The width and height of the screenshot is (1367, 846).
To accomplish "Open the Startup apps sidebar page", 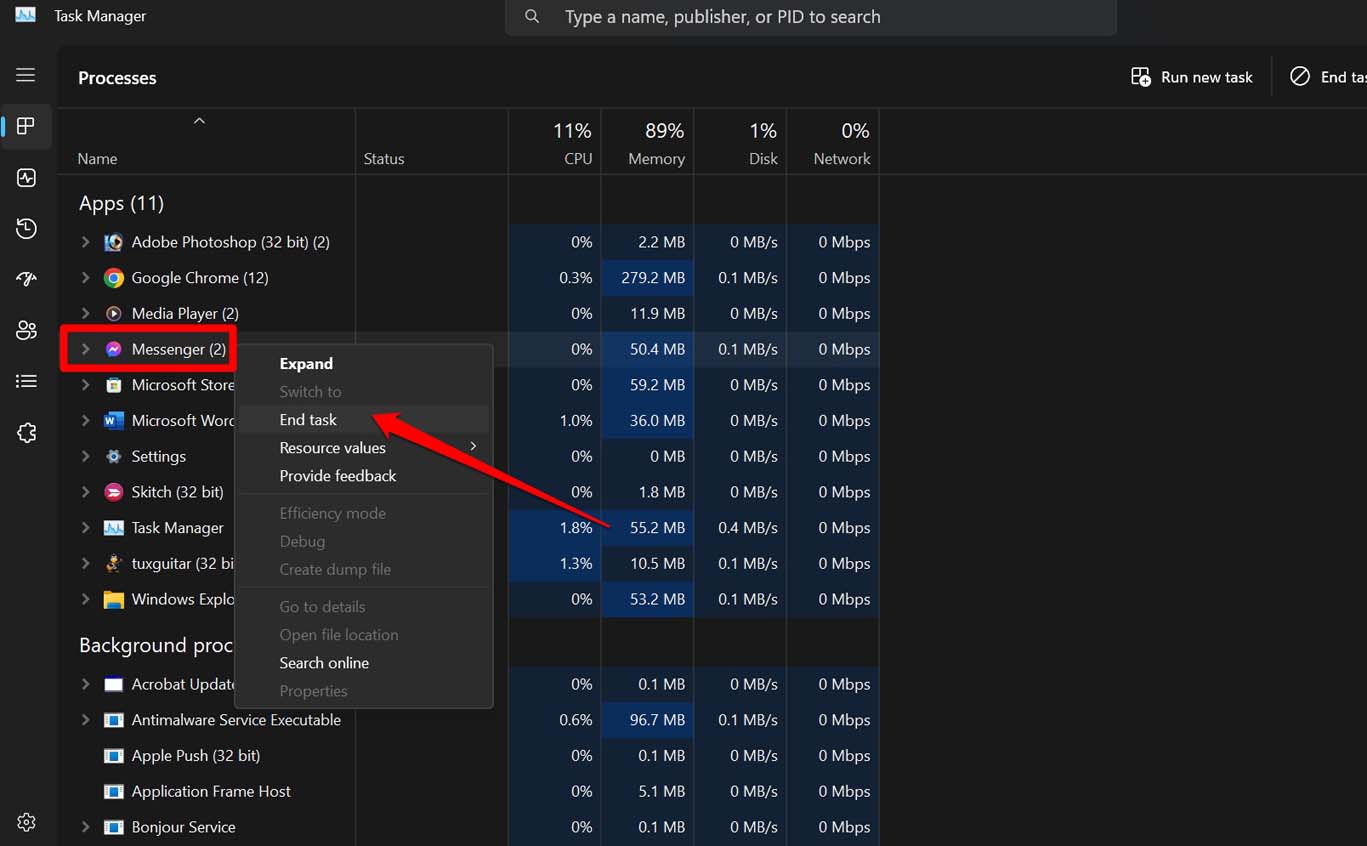I will coord(26,280).
